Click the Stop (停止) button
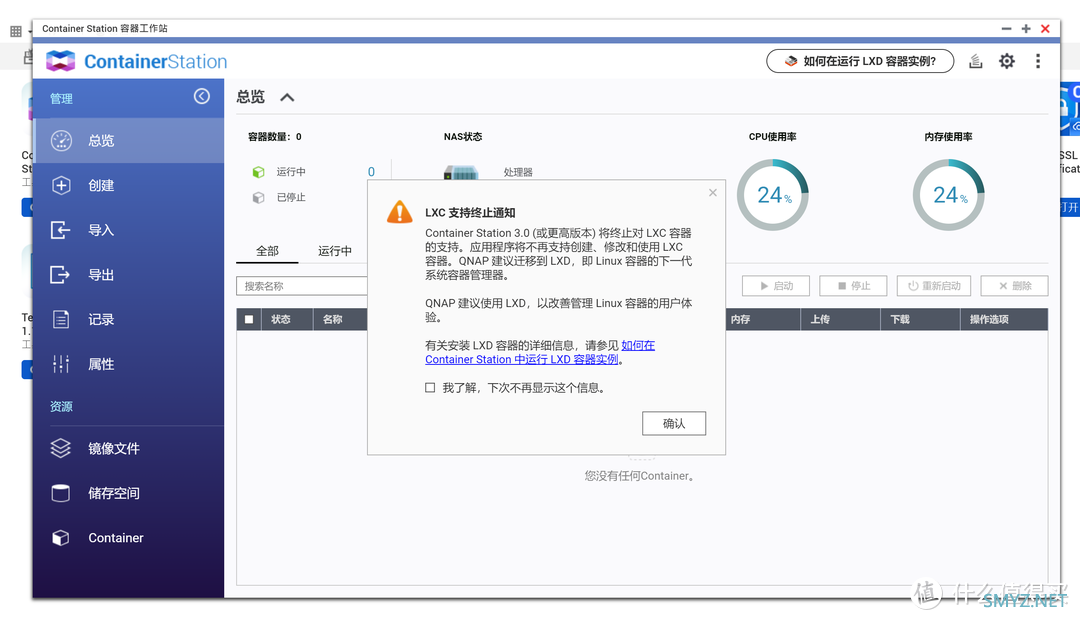Viewport: 1080px width, 620px height. (853, 286)
